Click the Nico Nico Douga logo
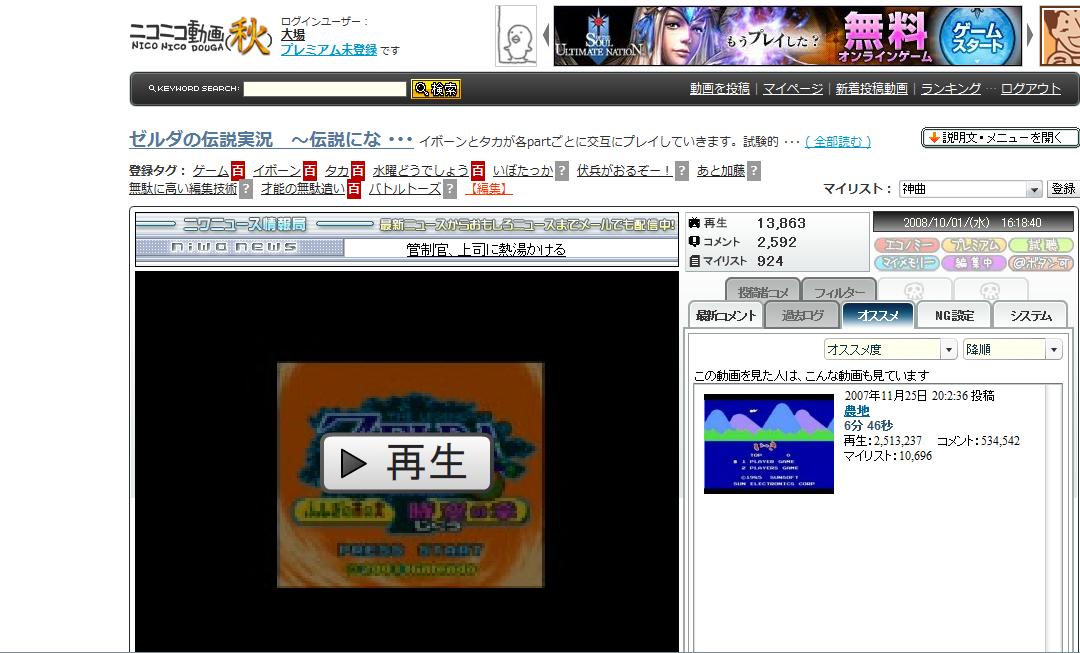The height and width of the screenshot is (653, 1080). click(x=200, y=37)
